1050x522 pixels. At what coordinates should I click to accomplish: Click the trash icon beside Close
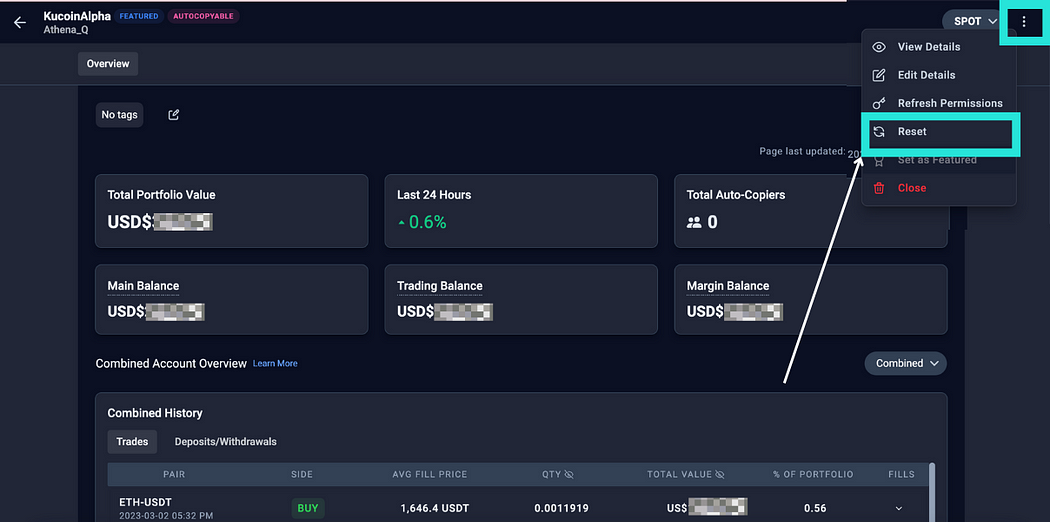point(879,188)
